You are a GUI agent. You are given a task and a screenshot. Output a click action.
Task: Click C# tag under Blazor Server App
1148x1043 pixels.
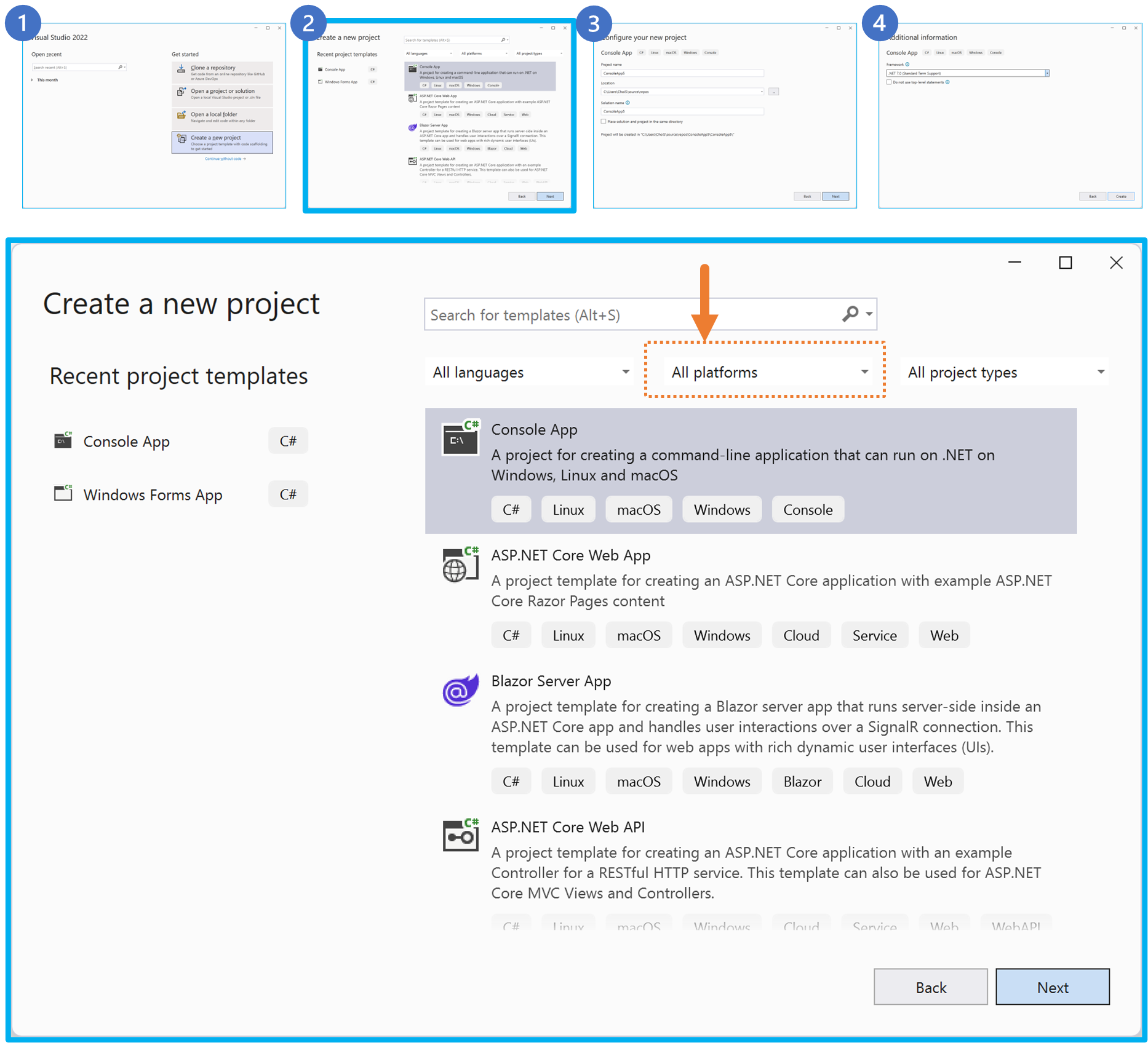click(x=511, y=782)
